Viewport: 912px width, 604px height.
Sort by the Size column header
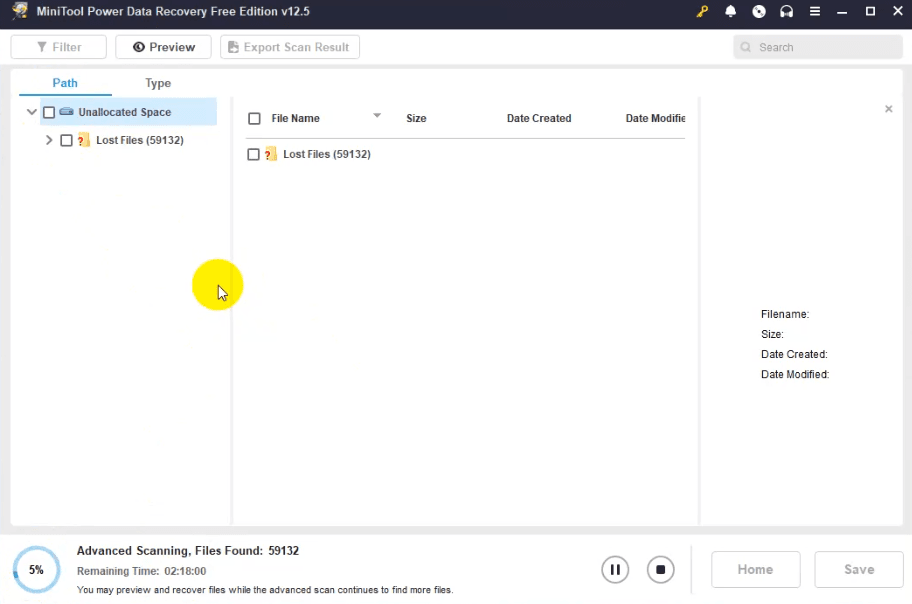416,119
